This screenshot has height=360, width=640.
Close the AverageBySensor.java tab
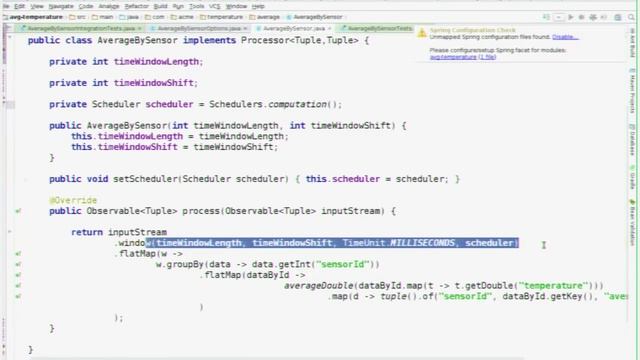tap(329, 28)
